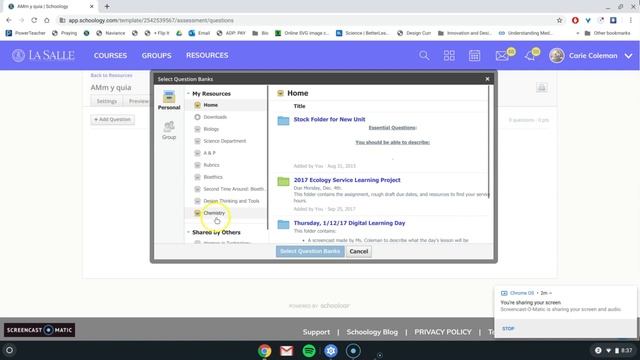Click the Digital Learning Day folder icon
The image size is (640, 360).
283,224
